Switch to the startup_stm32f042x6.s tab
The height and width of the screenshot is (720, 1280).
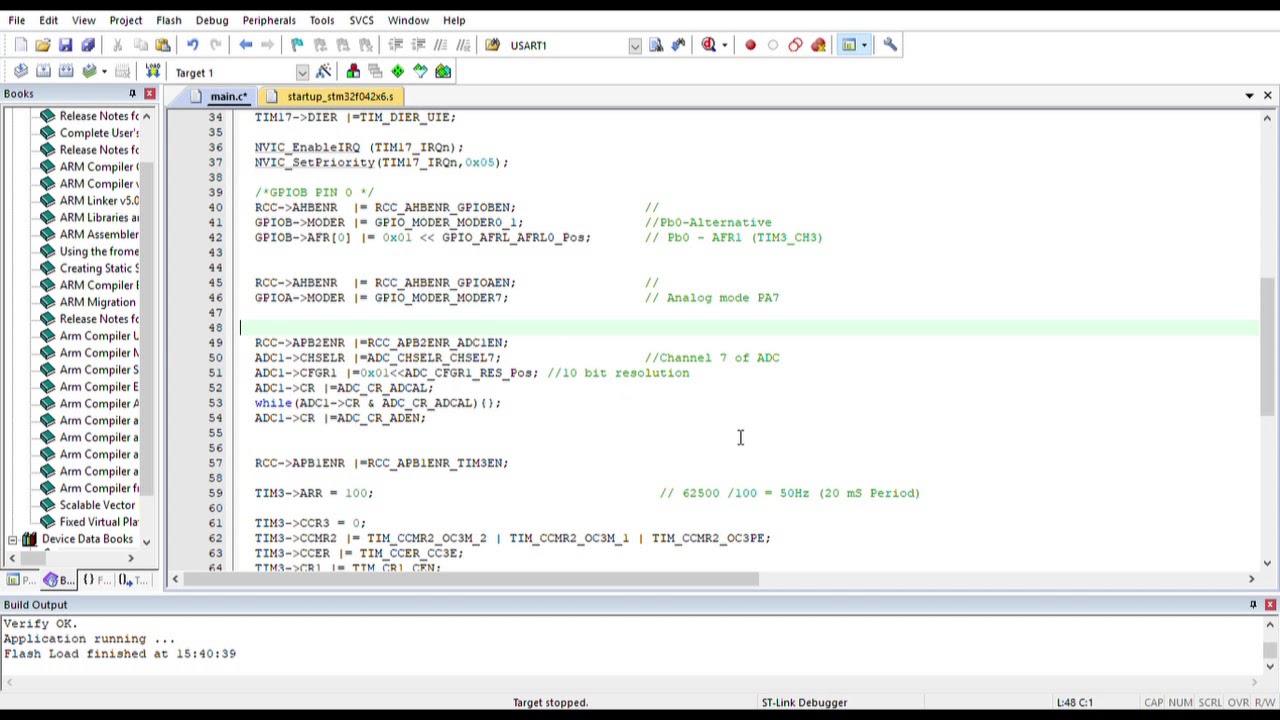click(x=331, y=97)
